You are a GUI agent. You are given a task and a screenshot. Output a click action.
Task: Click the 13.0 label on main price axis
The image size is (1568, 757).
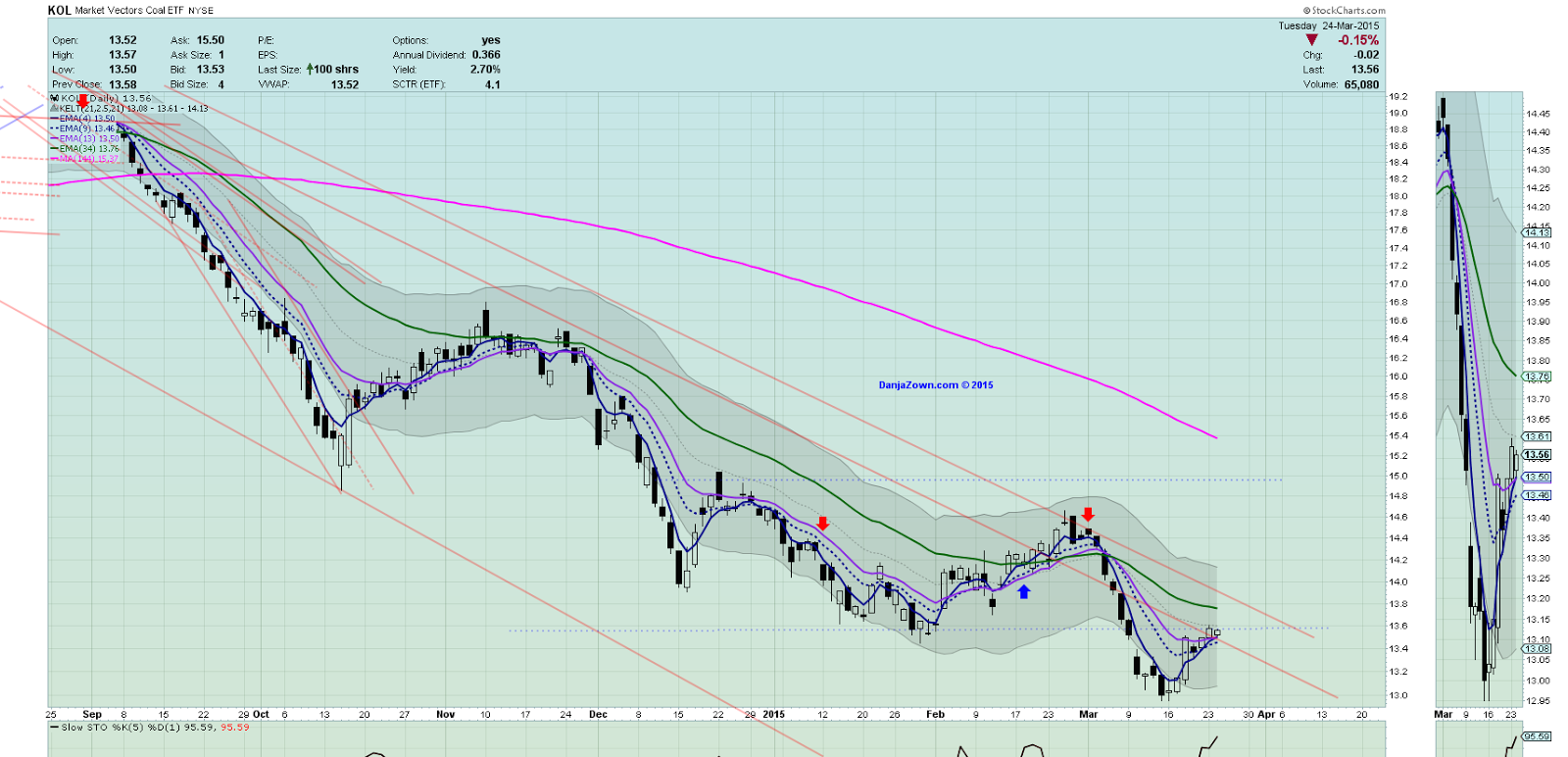(1397, 696)
